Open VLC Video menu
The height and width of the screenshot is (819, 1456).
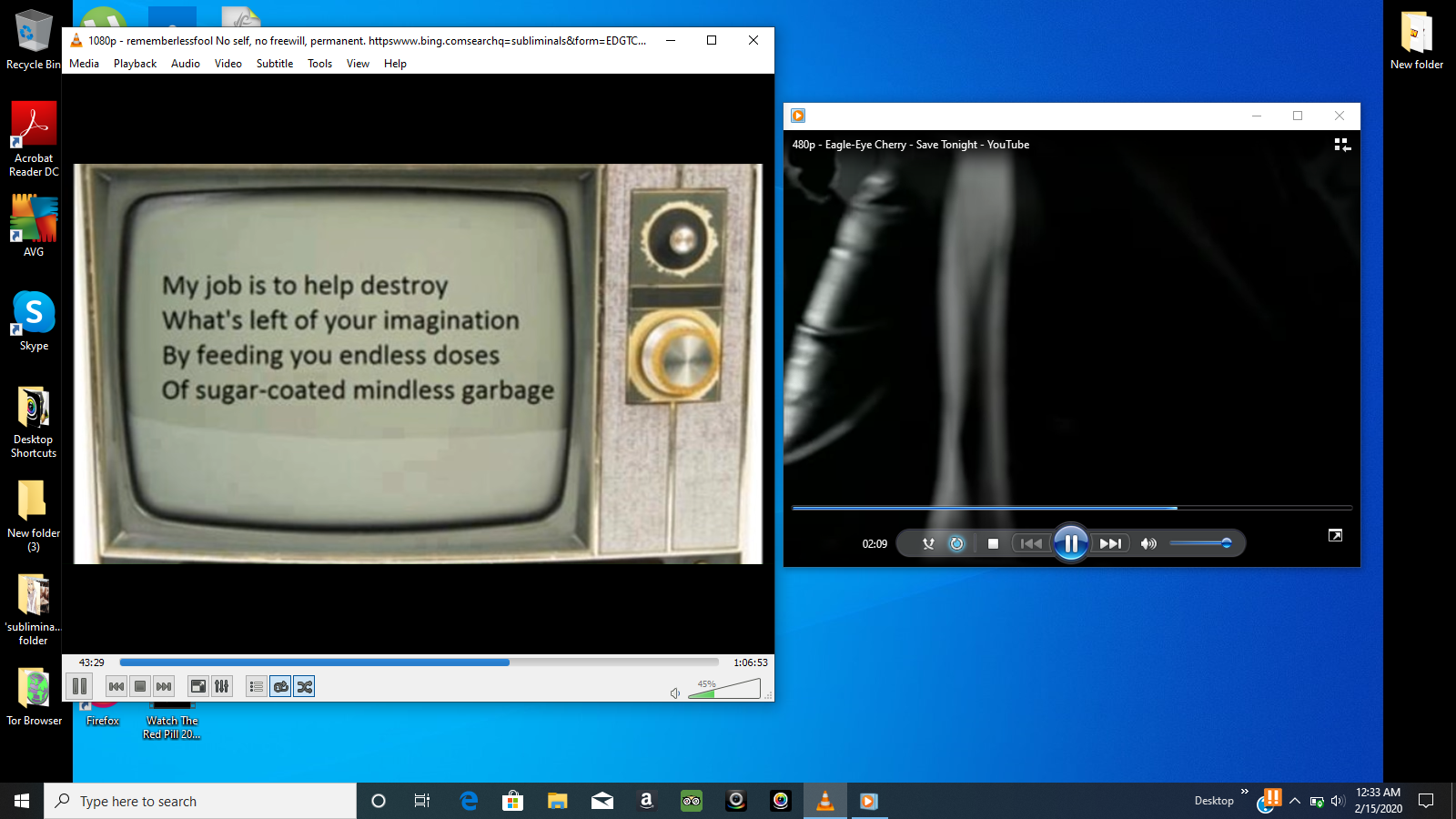[228, 64]
